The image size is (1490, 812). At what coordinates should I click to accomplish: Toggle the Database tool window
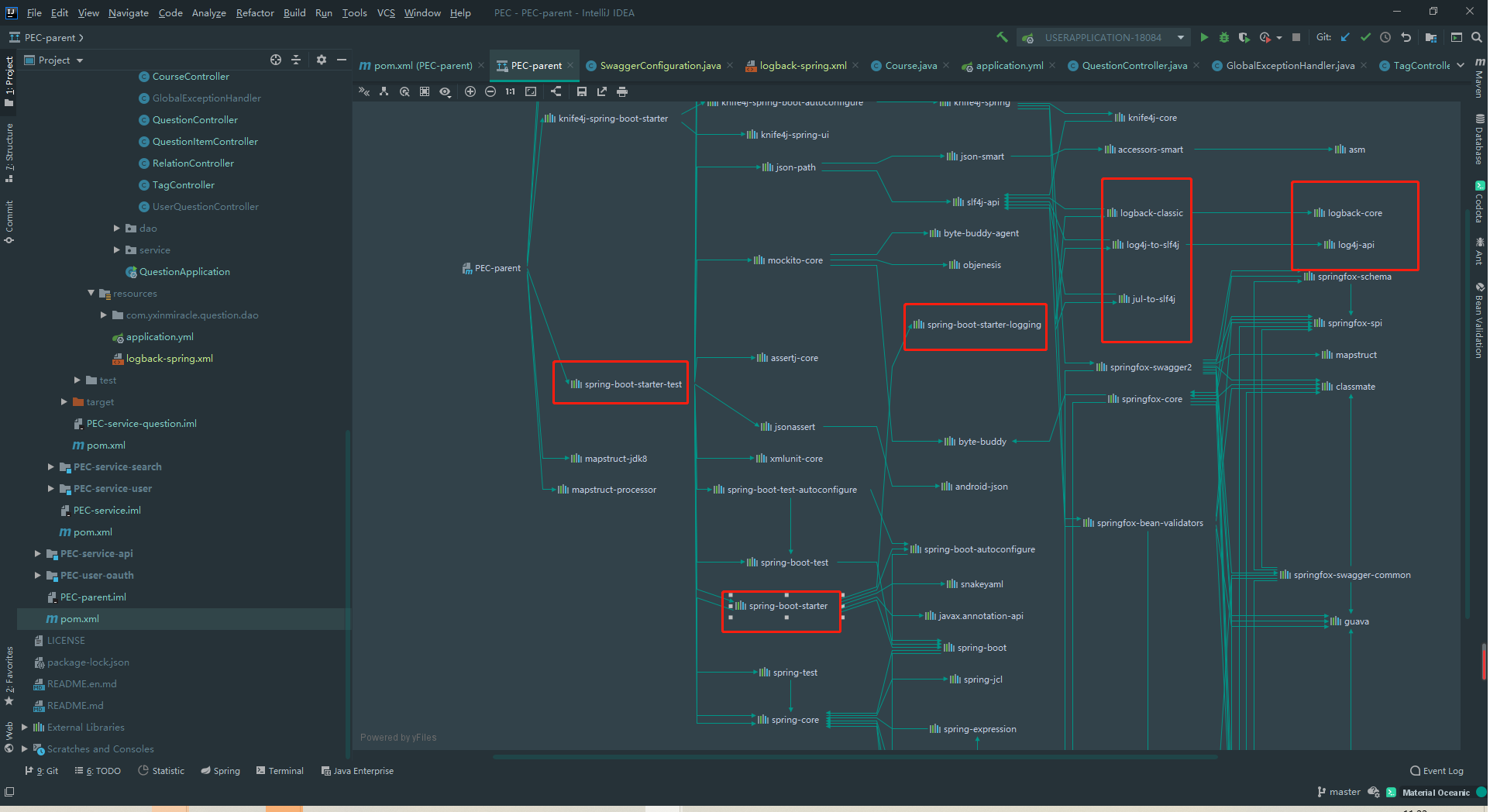(1479, 139)
